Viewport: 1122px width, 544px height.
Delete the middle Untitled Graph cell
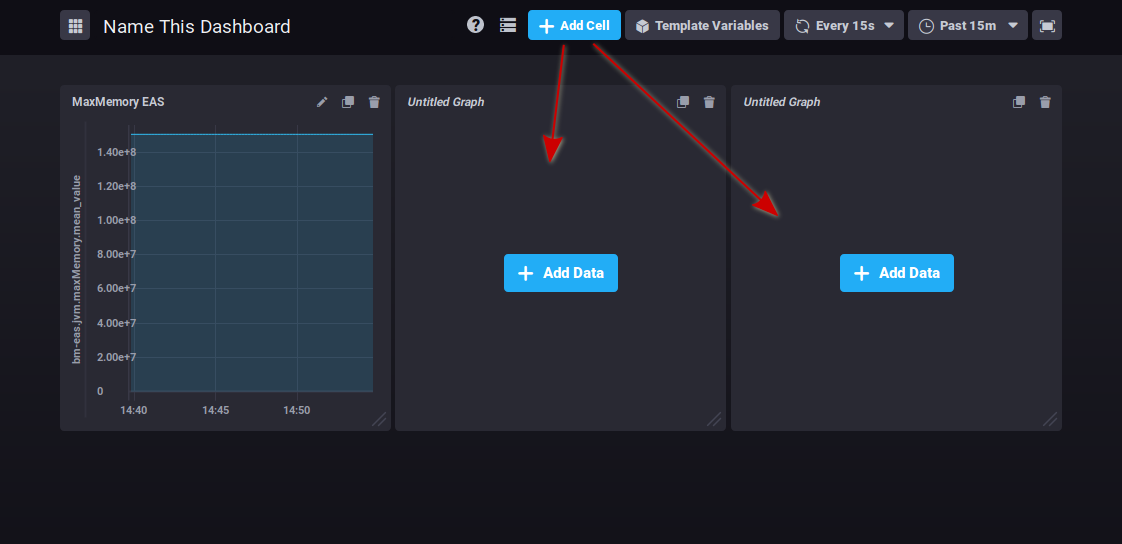(x=709, y=102)
